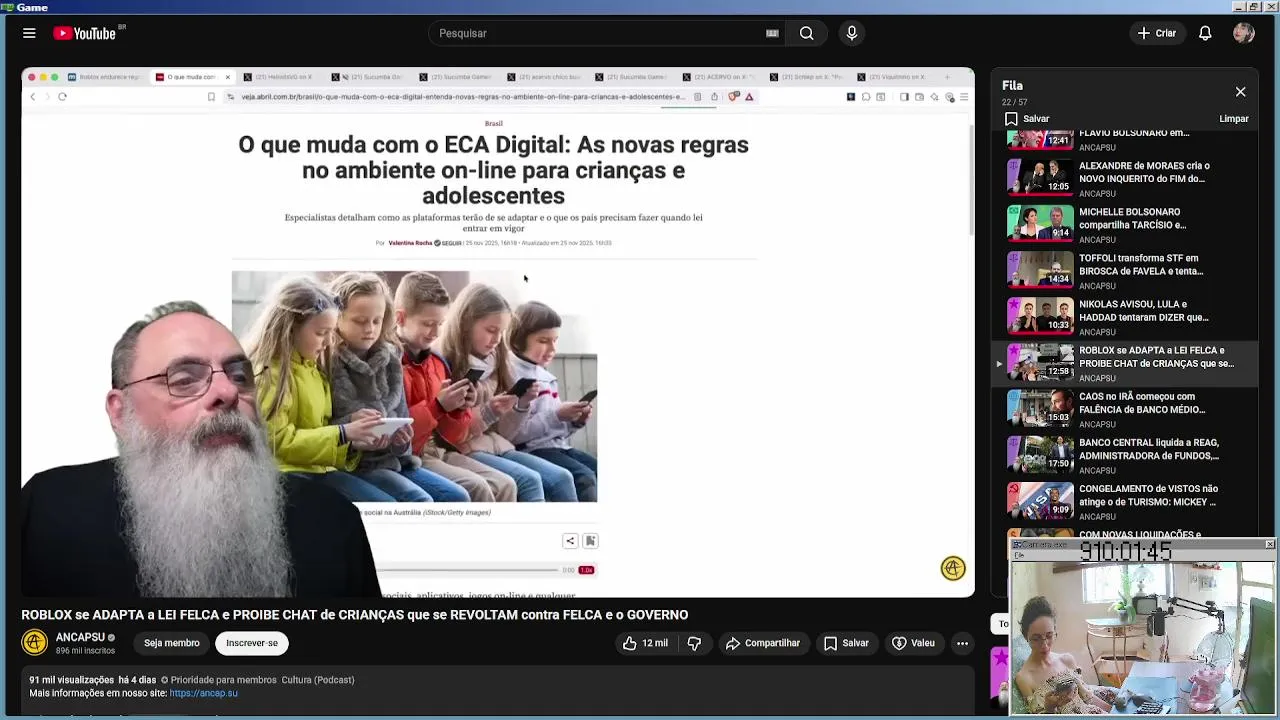Click the magnifier search button
Image resolution: width=1280 pixels, height=720 pixels.
806,33
